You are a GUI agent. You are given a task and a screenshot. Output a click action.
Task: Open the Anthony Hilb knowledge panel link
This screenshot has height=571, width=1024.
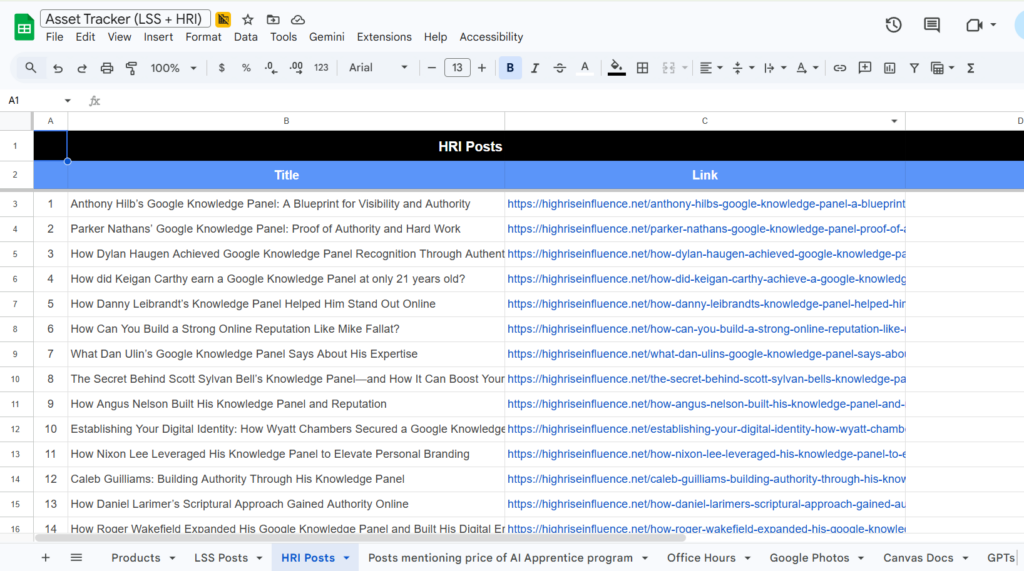[x=705, y=204]
